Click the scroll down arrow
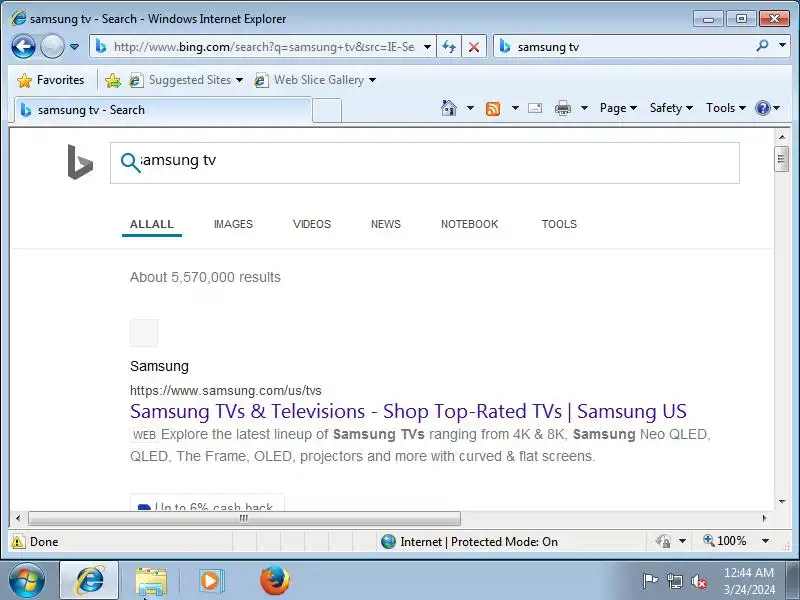 click(782, 502)
